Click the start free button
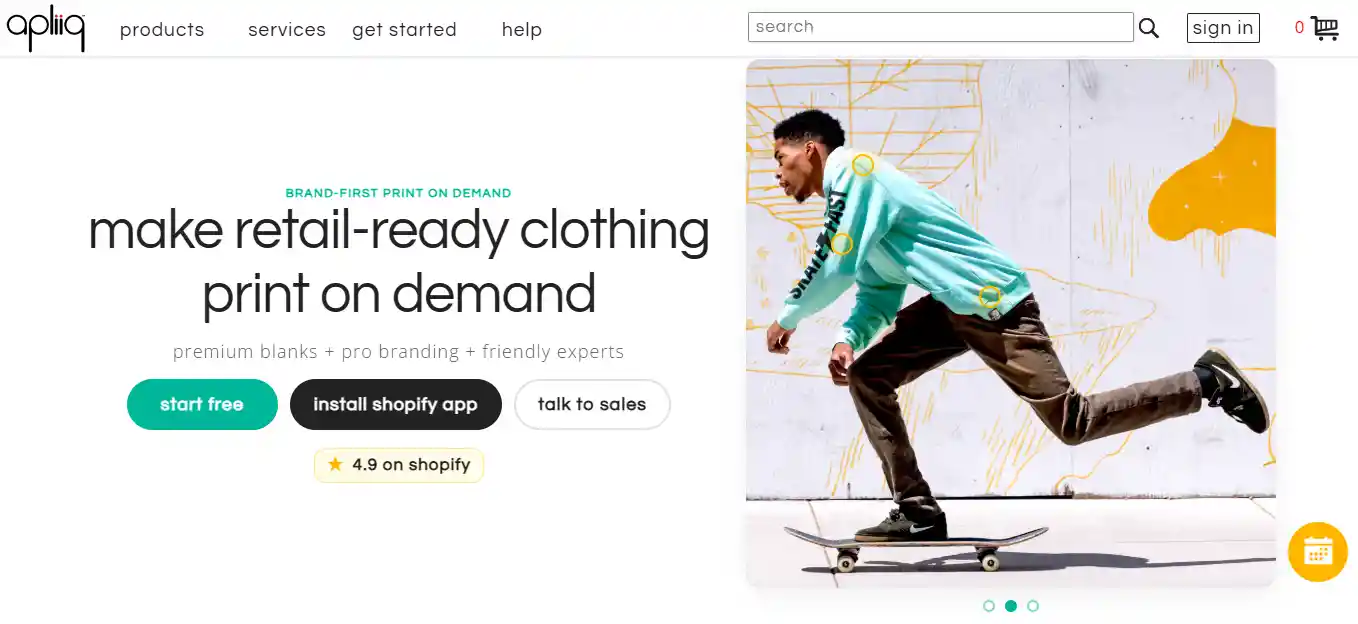The image size is (1358, 624). (x=202, y=404)
